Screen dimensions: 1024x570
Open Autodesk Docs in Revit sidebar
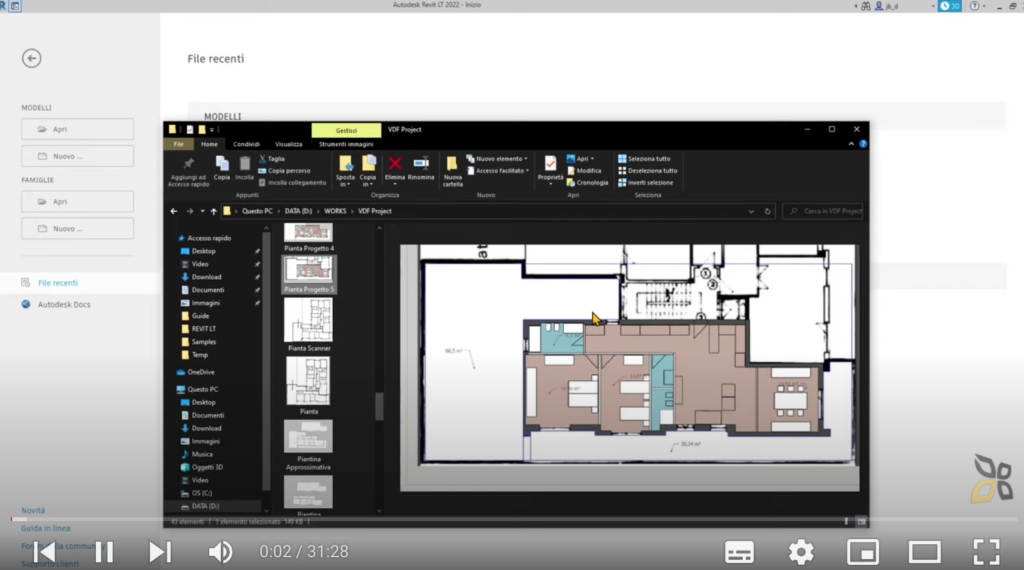click(x=63, y=304)
